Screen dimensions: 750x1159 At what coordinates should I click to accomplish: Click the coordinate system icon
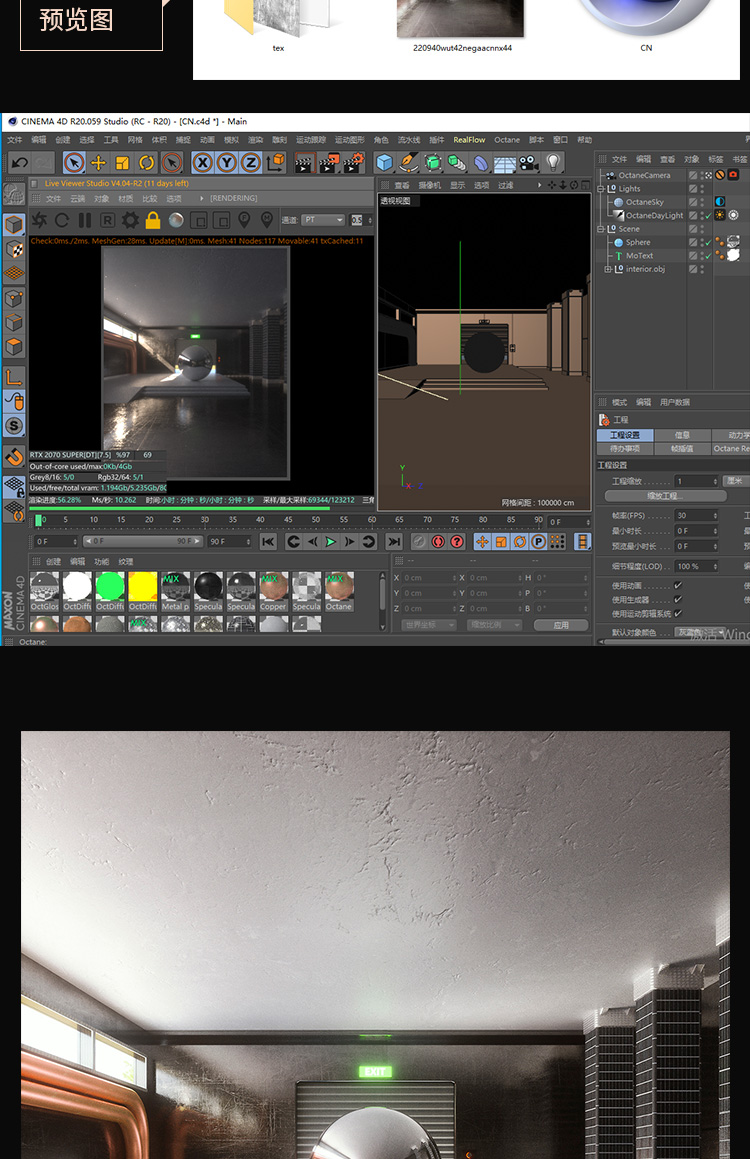click(275, 162)
